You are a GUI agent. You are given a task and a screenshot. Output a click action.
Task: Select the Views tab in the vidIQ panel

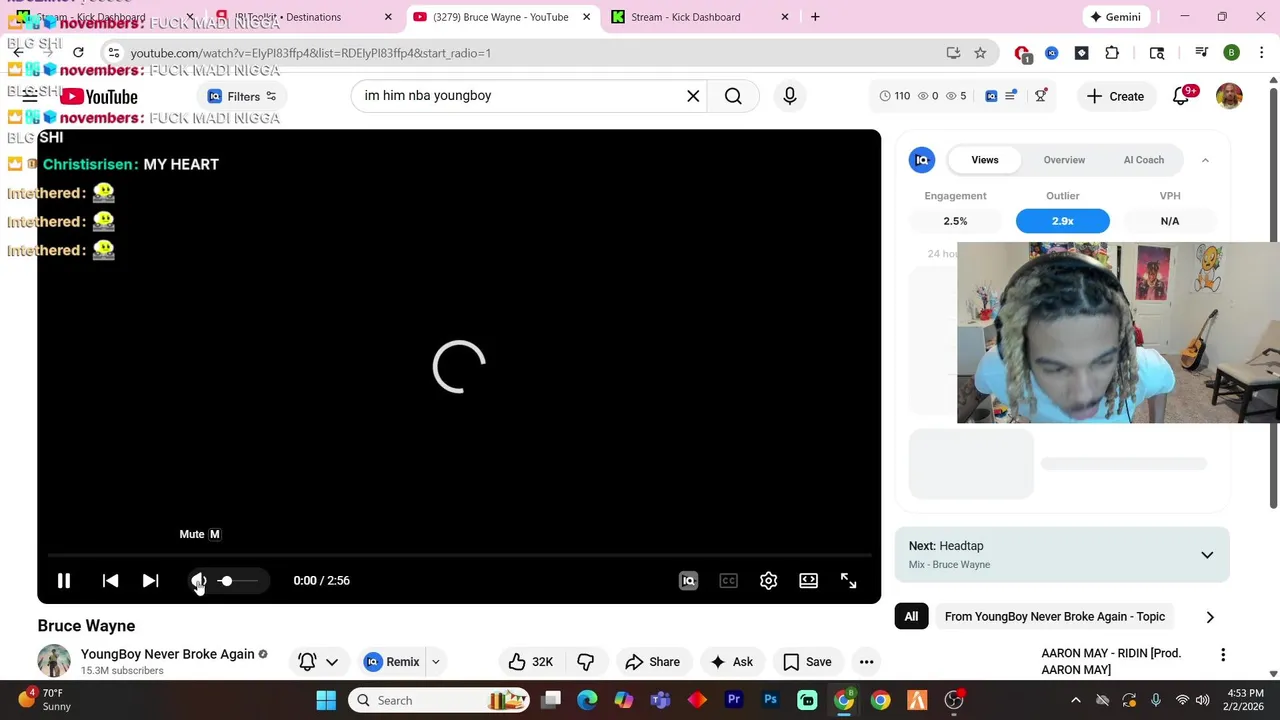coord(984,160)
